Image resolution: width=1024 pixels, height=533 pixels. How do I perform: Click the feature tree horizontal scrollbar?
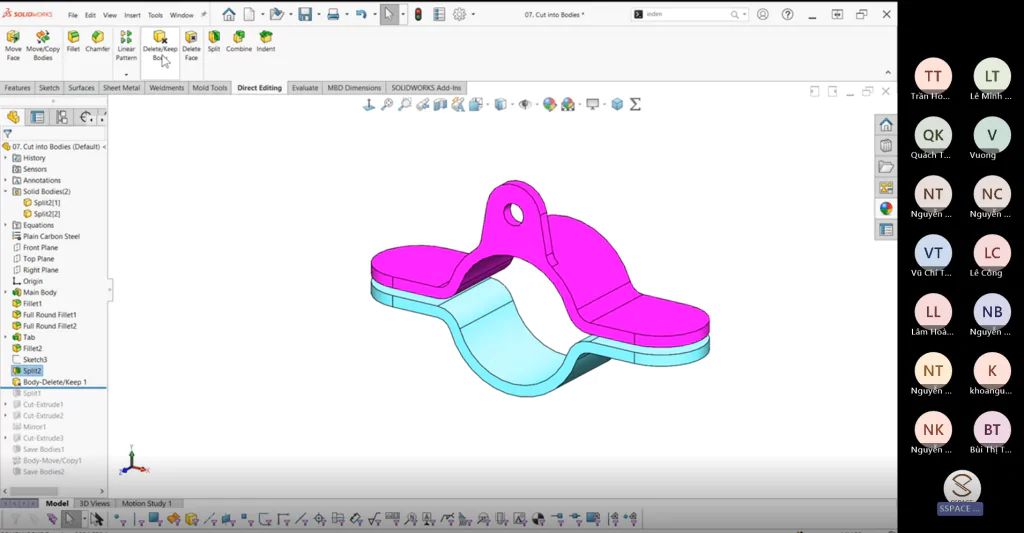[33, 491]
